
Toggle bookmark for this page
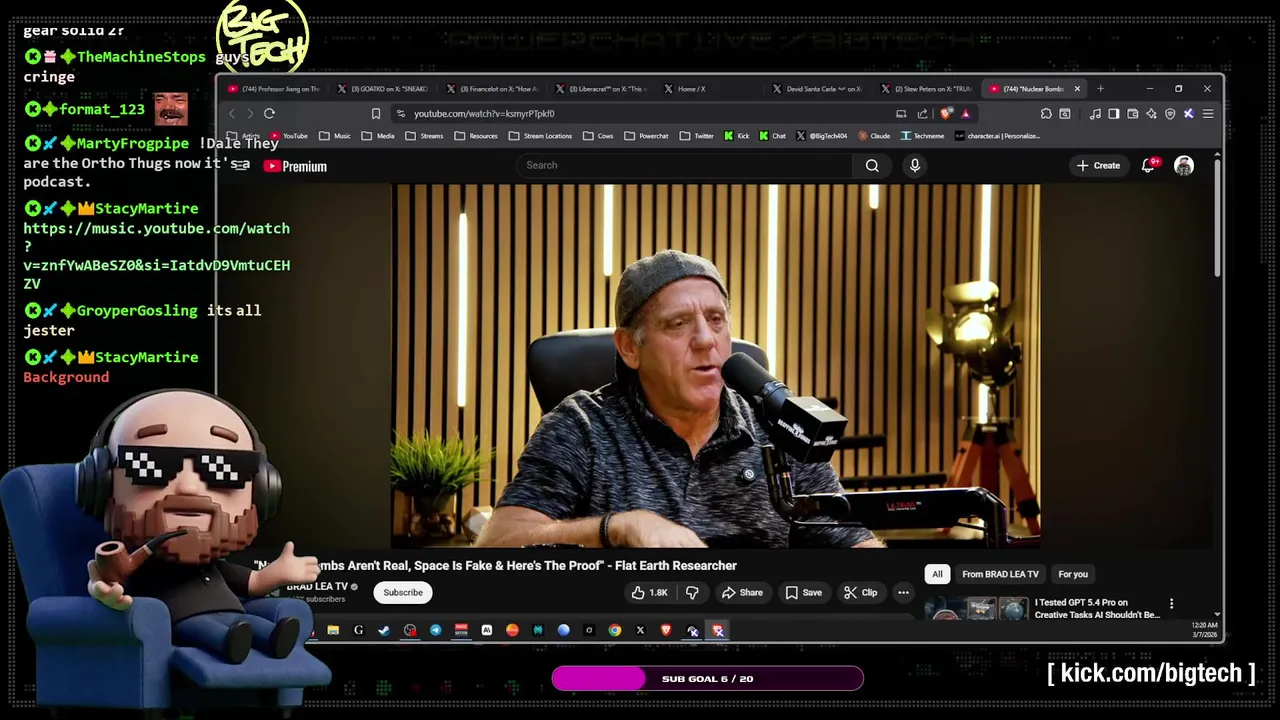coord(376,114)
